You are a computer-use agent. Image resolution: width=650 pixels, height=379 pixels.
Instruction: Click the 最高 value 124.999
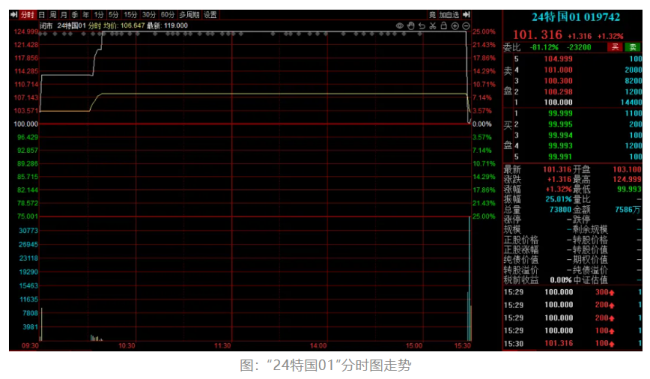click(627, 180)
